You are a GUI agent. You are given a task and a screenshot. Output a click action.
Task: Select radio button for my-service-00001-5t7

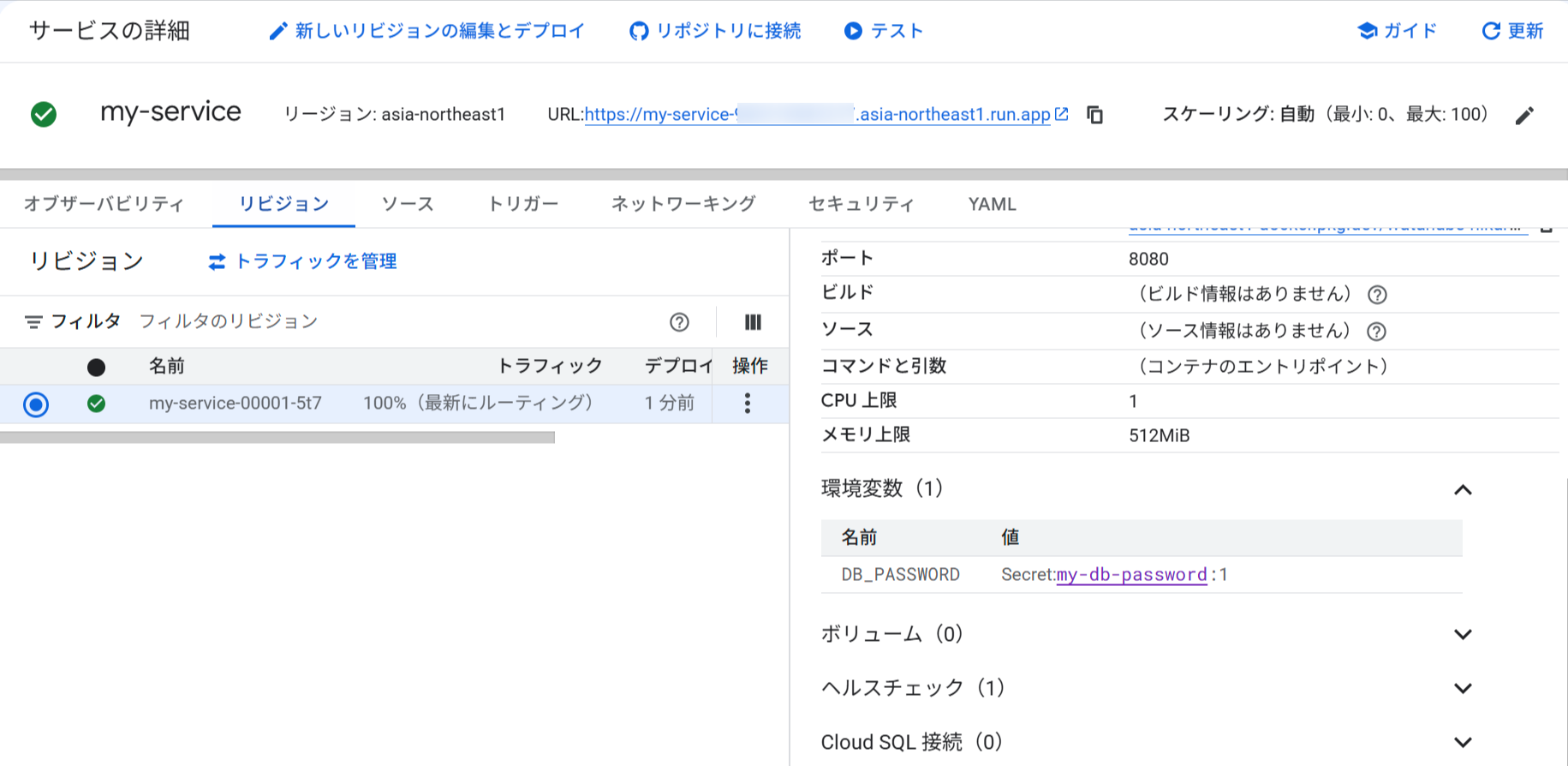tap(36, 404)
